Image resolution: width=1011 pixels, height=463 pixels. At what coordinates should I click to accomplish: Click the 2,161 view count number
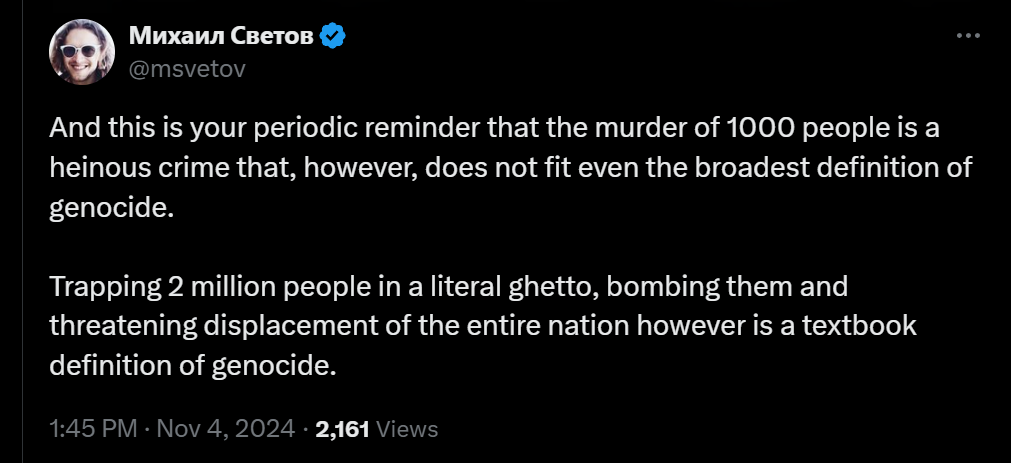pos(343,429)
